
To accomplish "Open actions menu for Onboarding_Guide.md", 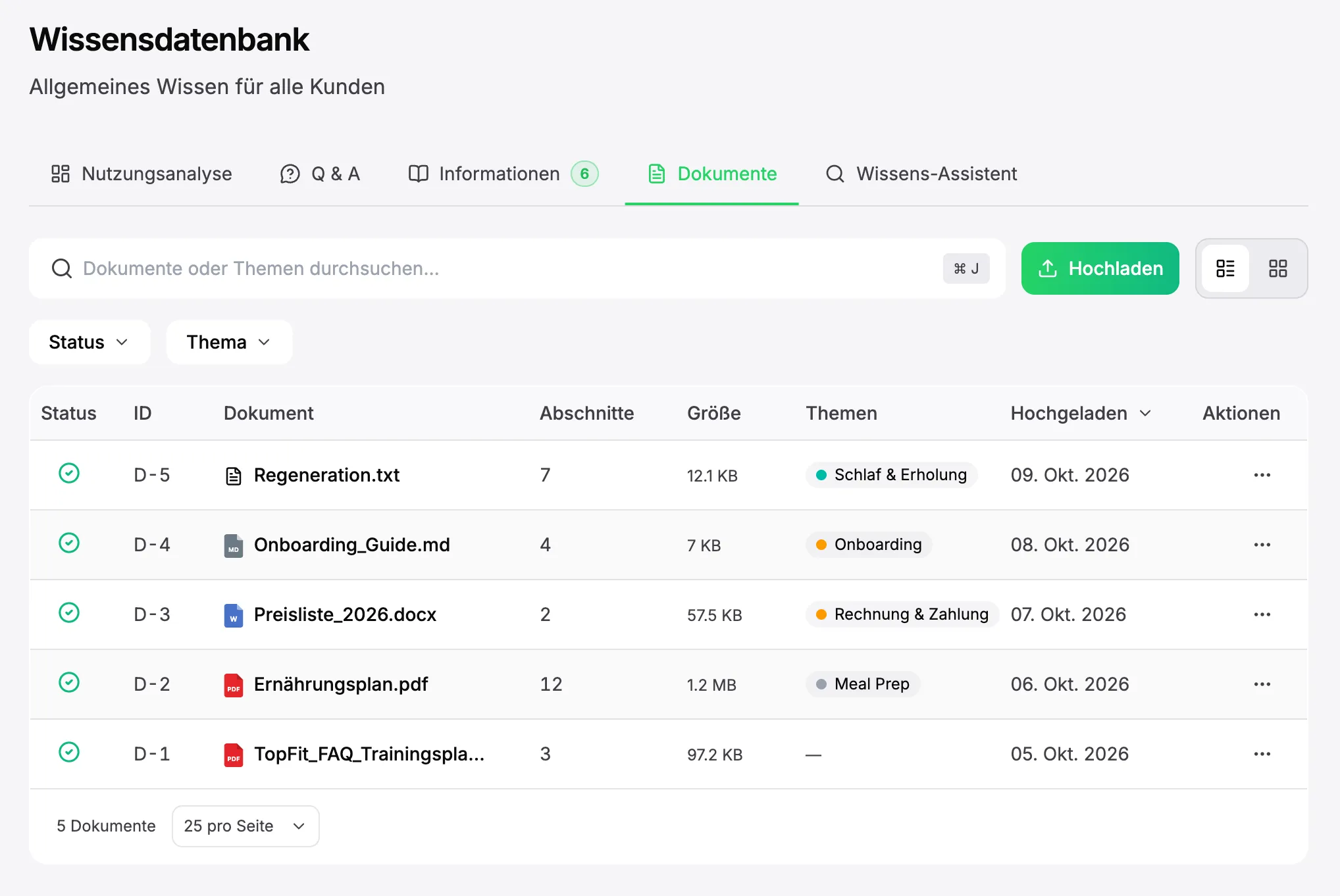I will [x=1262, y=545].
